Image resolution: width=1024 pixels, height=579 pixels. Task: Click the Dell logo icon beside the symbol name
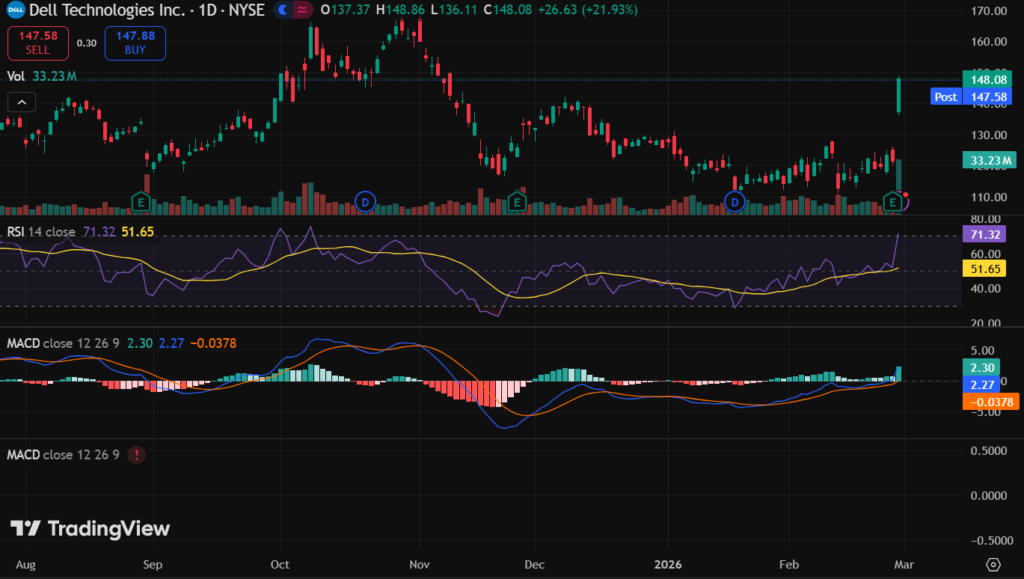click(x=16, y=9)
